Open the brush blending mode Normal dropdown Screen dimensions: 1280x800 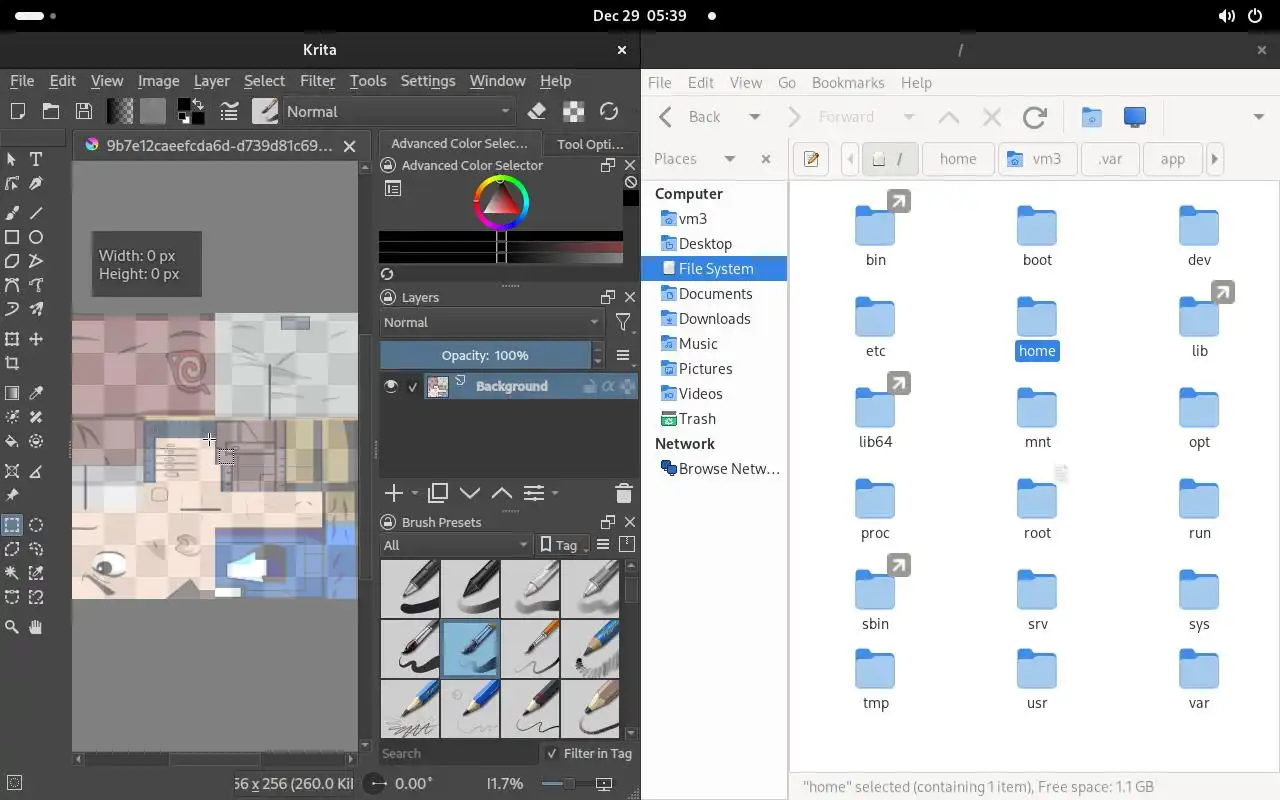(399, 111)
